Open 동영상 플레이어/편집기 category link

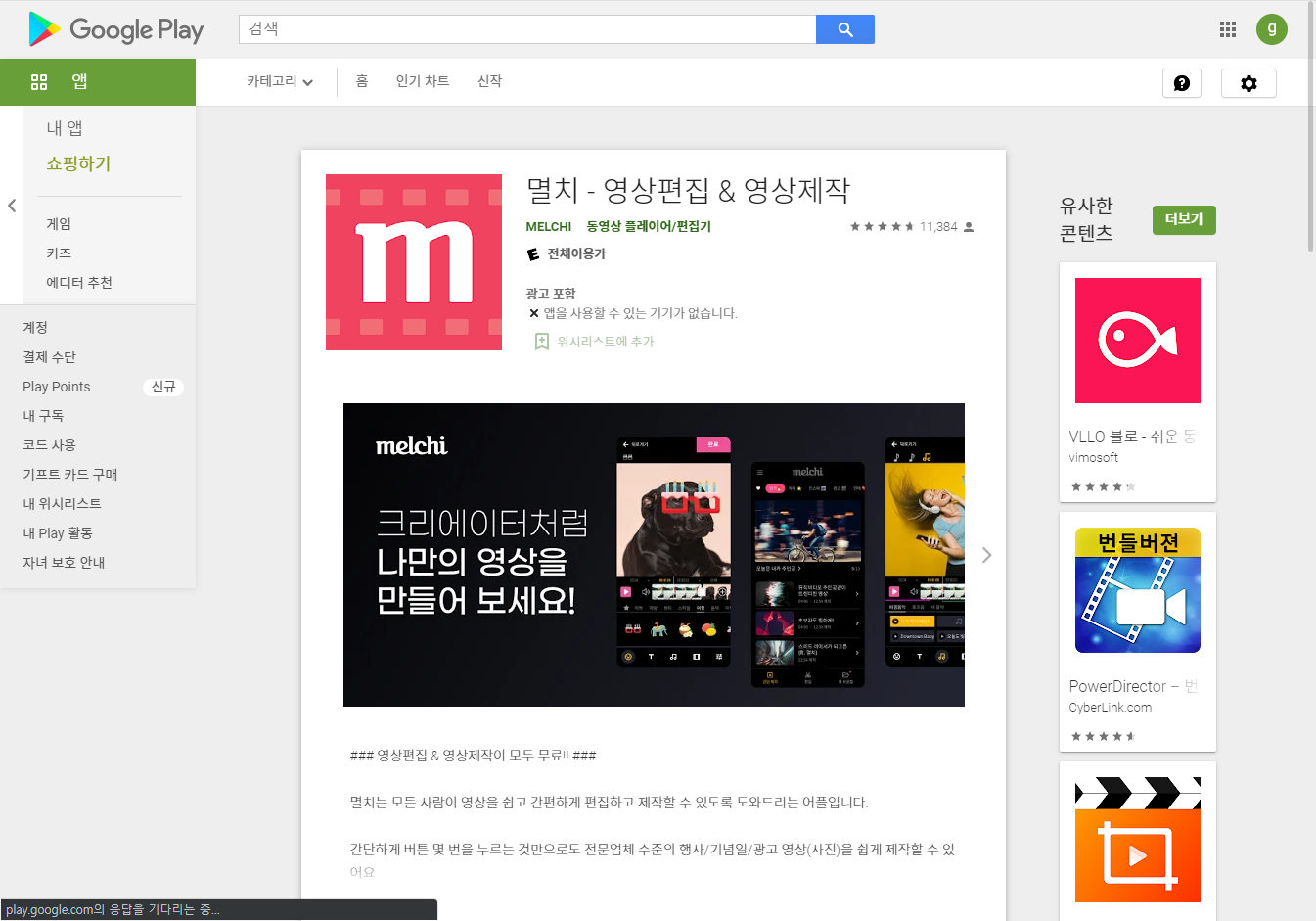[x=649, y=227]
